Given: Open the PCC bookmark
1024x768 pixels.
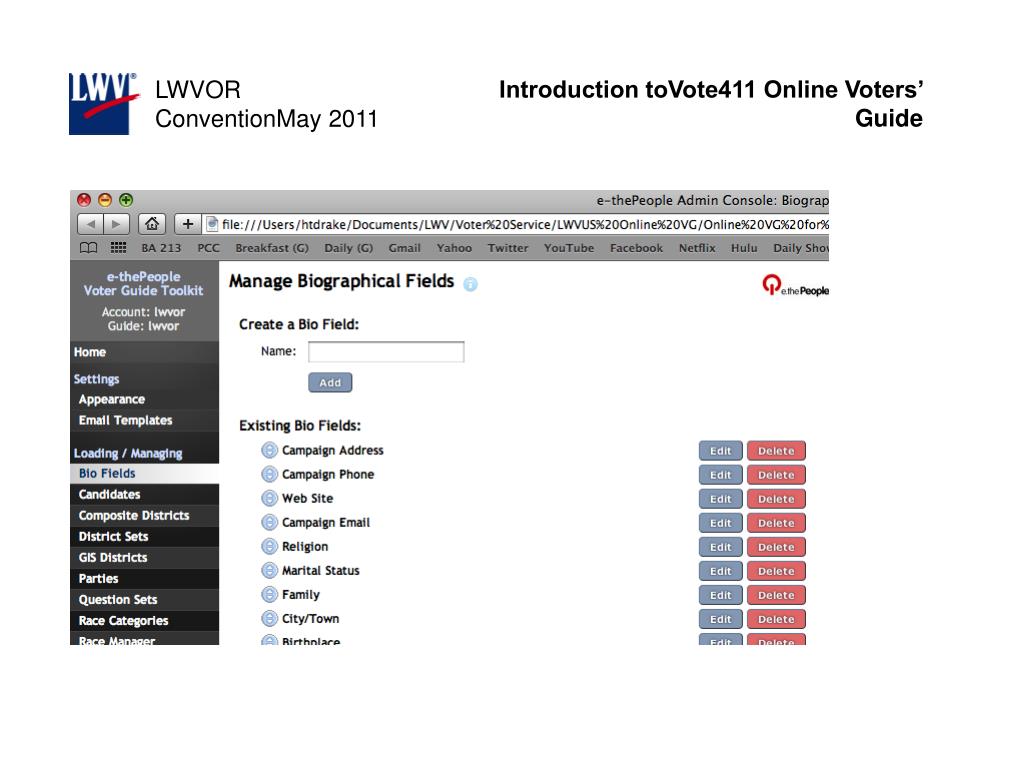Looking at the screenshot, I should 208,248.
